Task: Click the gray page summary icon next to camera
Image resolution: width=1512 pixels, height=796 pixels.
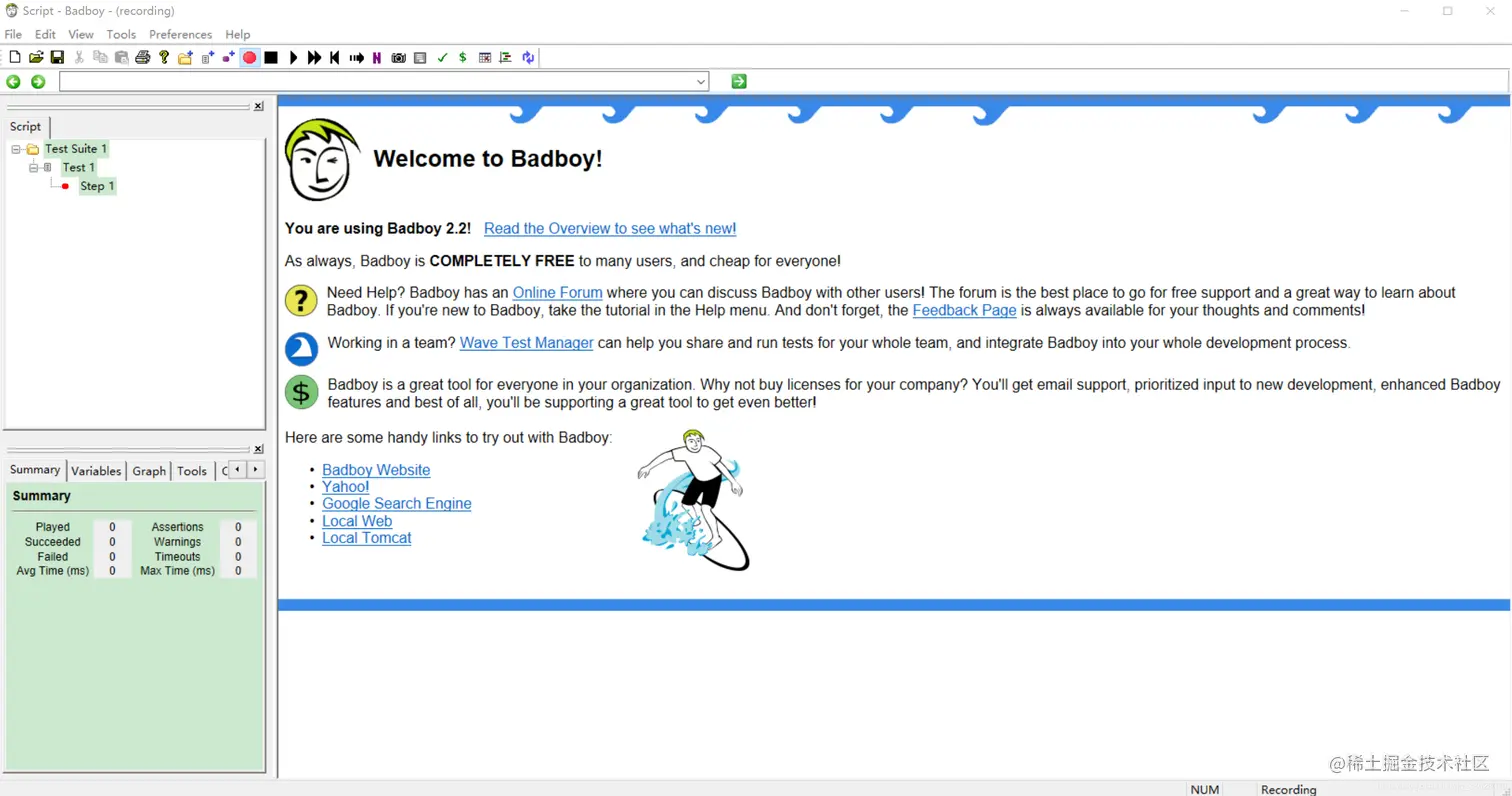Action: [x=420, y=58]
